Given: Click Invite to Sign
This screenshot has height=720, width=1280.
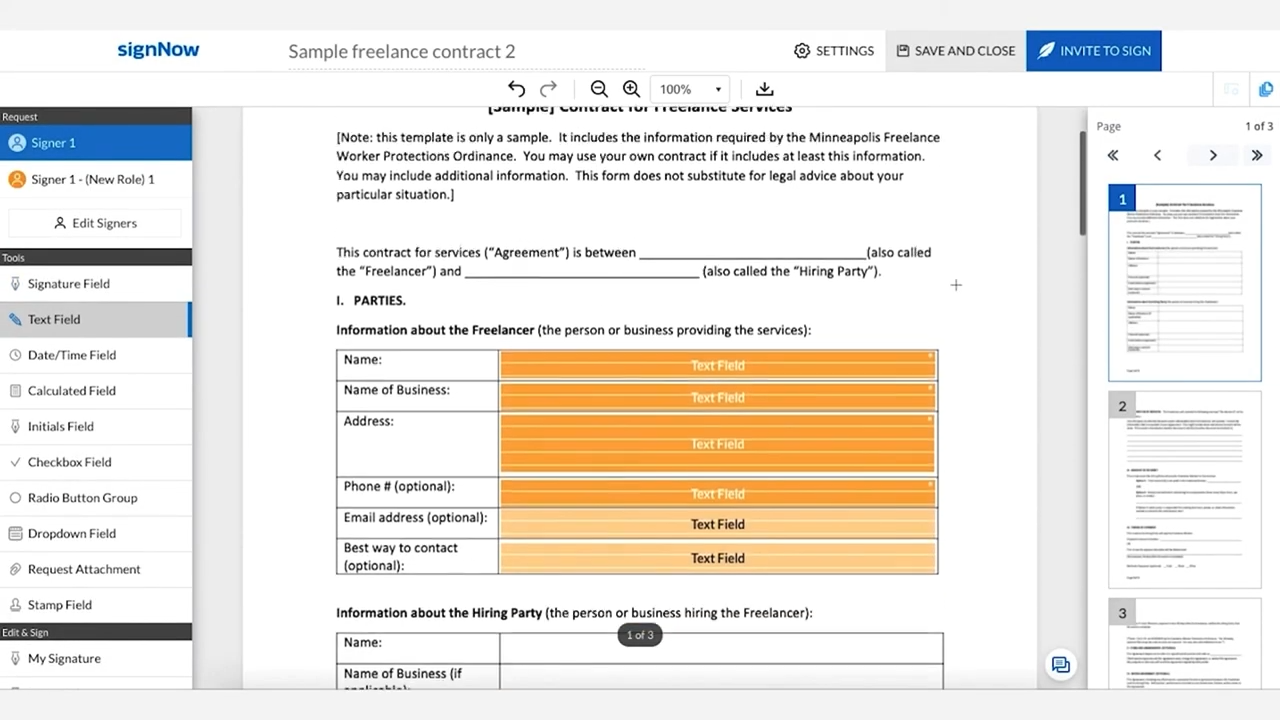Looking at the screenshot, I should click(1094, 51).
